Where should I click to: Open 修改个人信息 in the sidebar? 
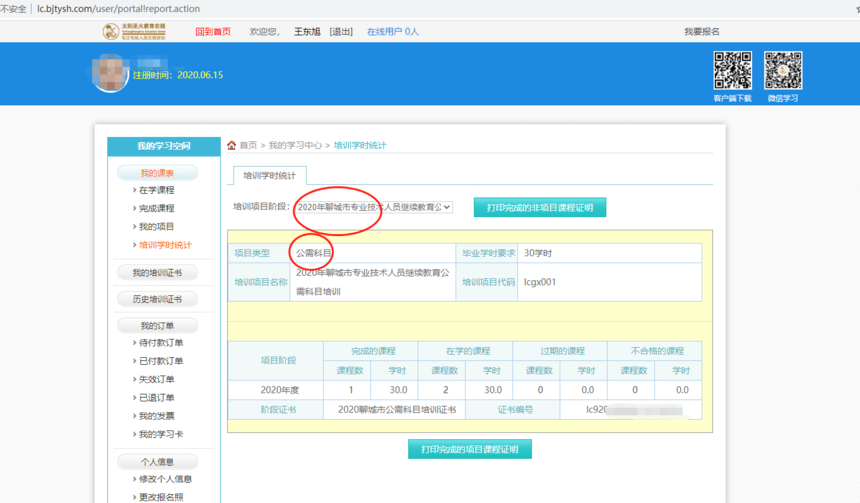[x=165, y=479]
